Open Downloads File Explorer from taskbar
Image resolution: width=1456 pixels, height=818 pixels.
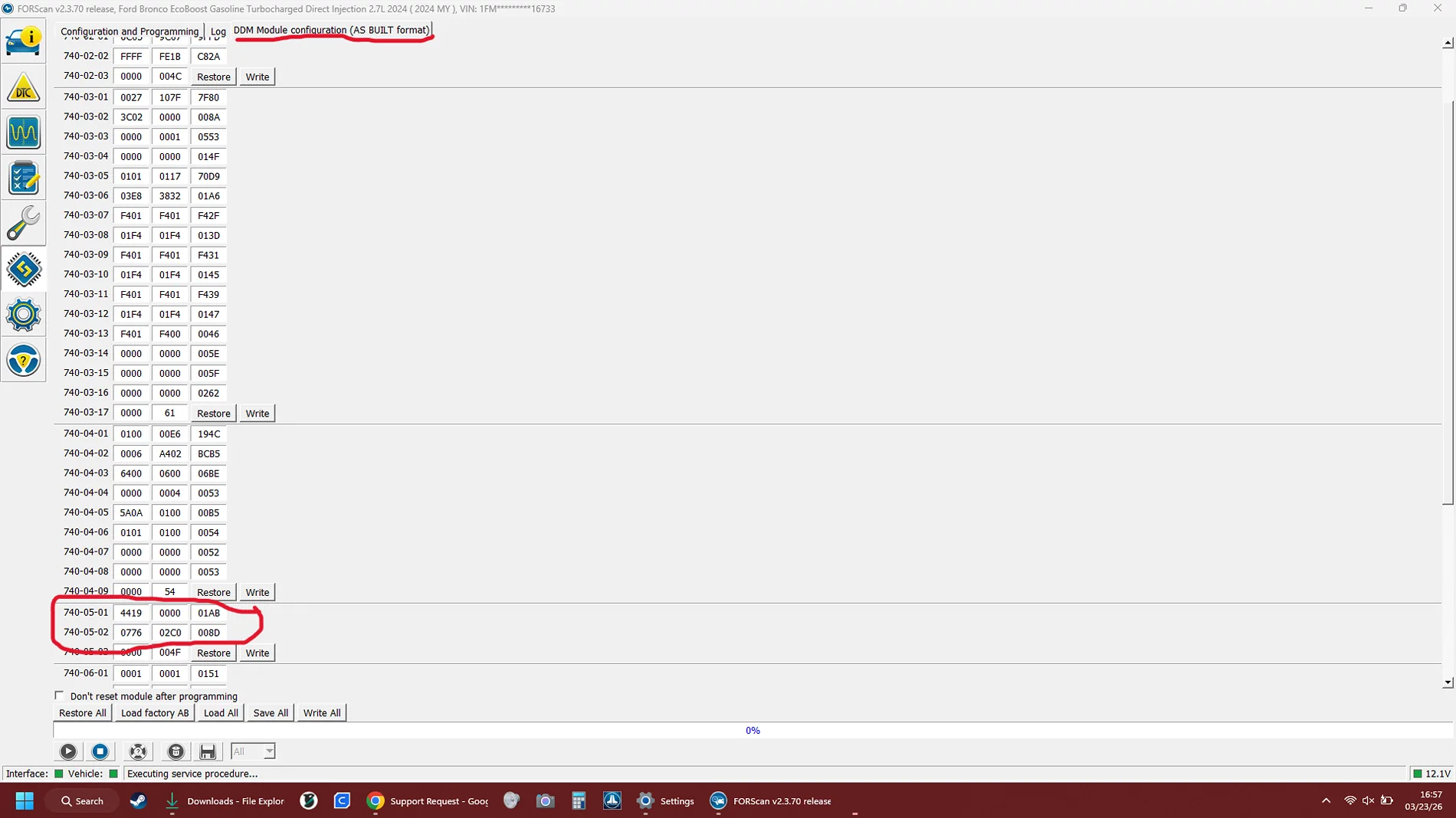pos(225,801)
